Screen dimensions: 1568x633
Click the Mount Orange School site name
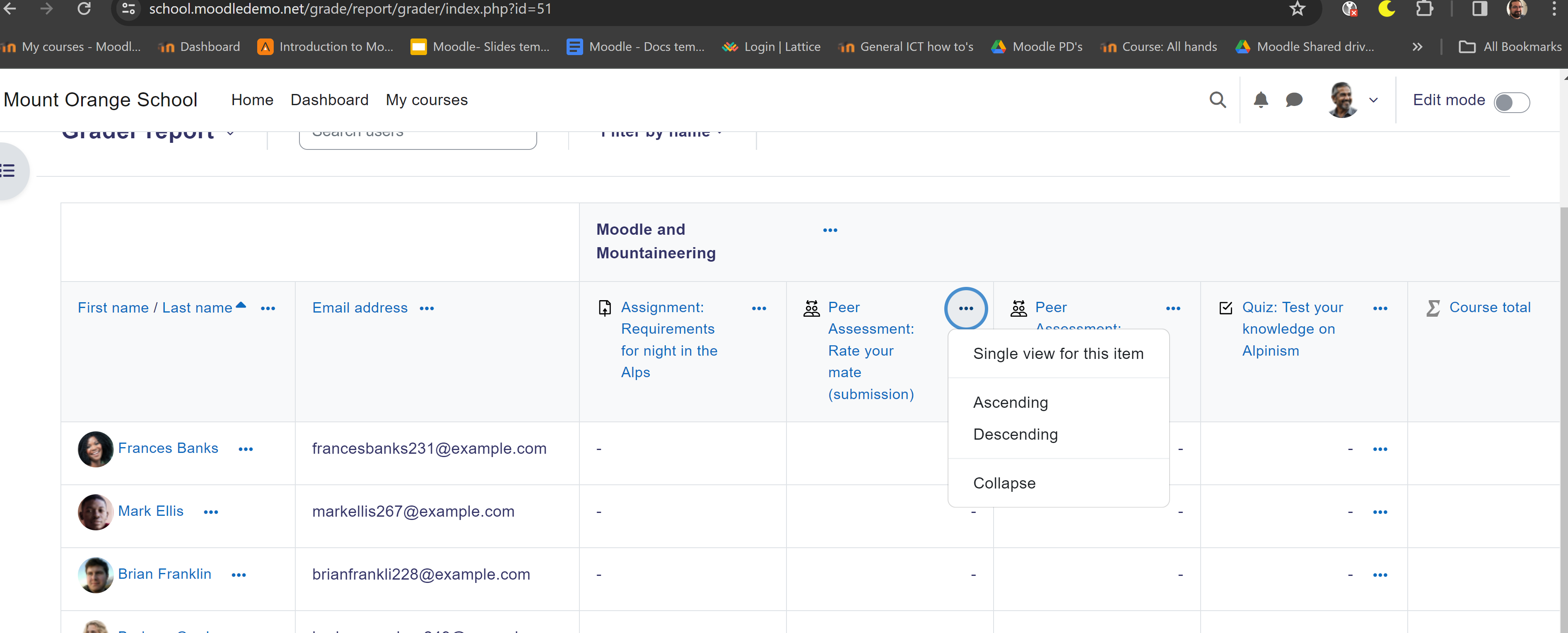(x=101, y=100)
